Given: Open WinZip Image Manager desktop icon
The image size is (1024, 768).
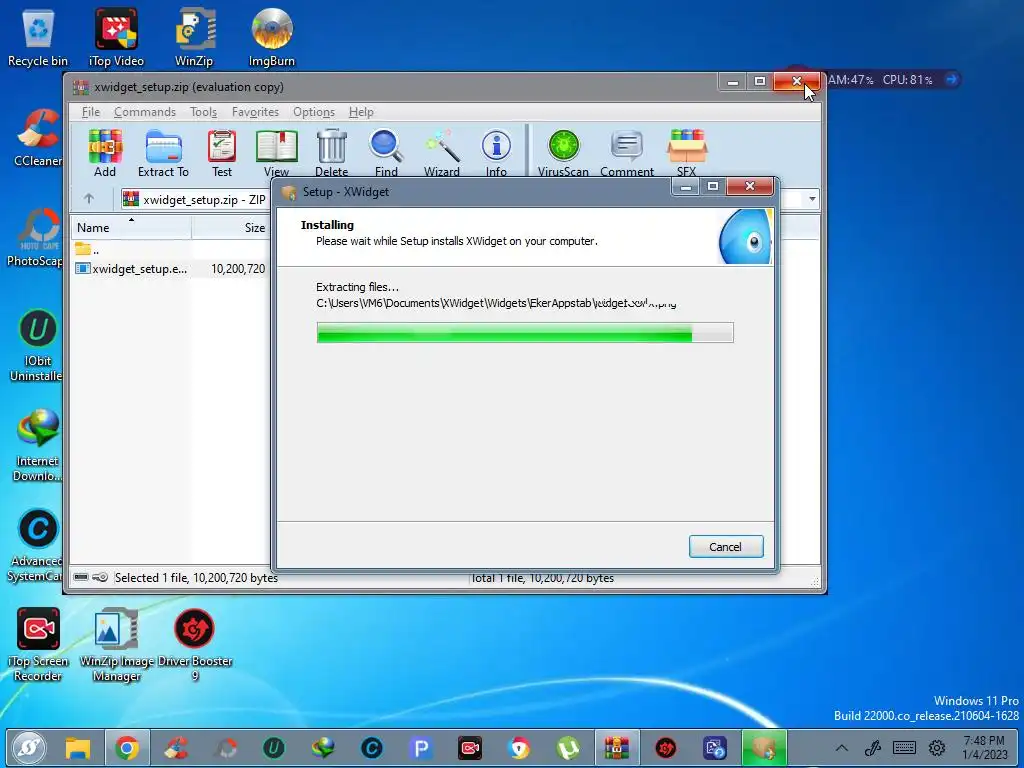Looking at the screenshot, I should coord(116,645).
